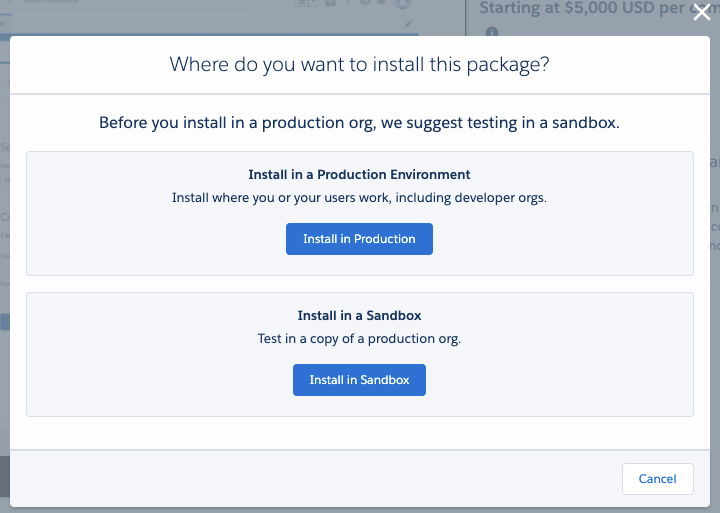The width and height of the screenshot is (720, 513).
Task: Click the favorites star icon in header
Action: [x=302, y=2]
